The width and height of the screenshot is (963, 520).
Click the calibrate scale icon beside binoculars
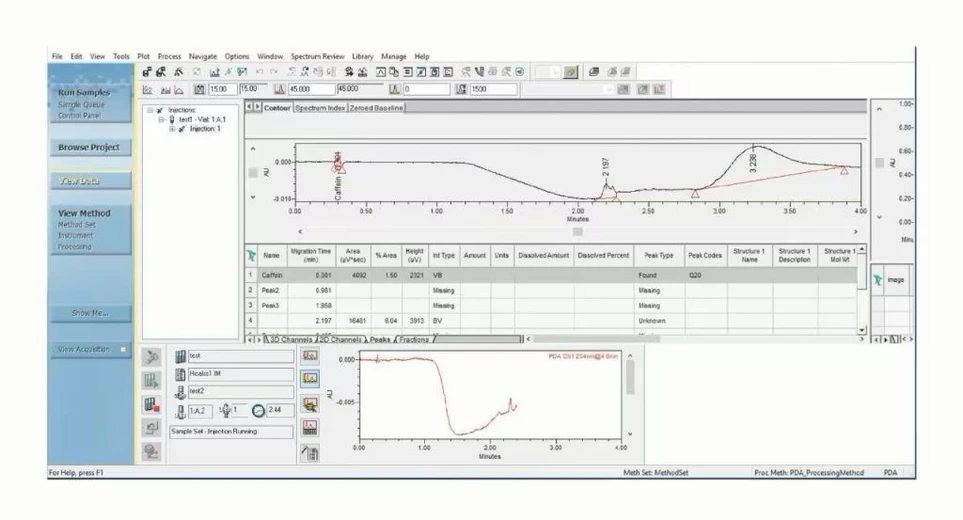(362, 72)
